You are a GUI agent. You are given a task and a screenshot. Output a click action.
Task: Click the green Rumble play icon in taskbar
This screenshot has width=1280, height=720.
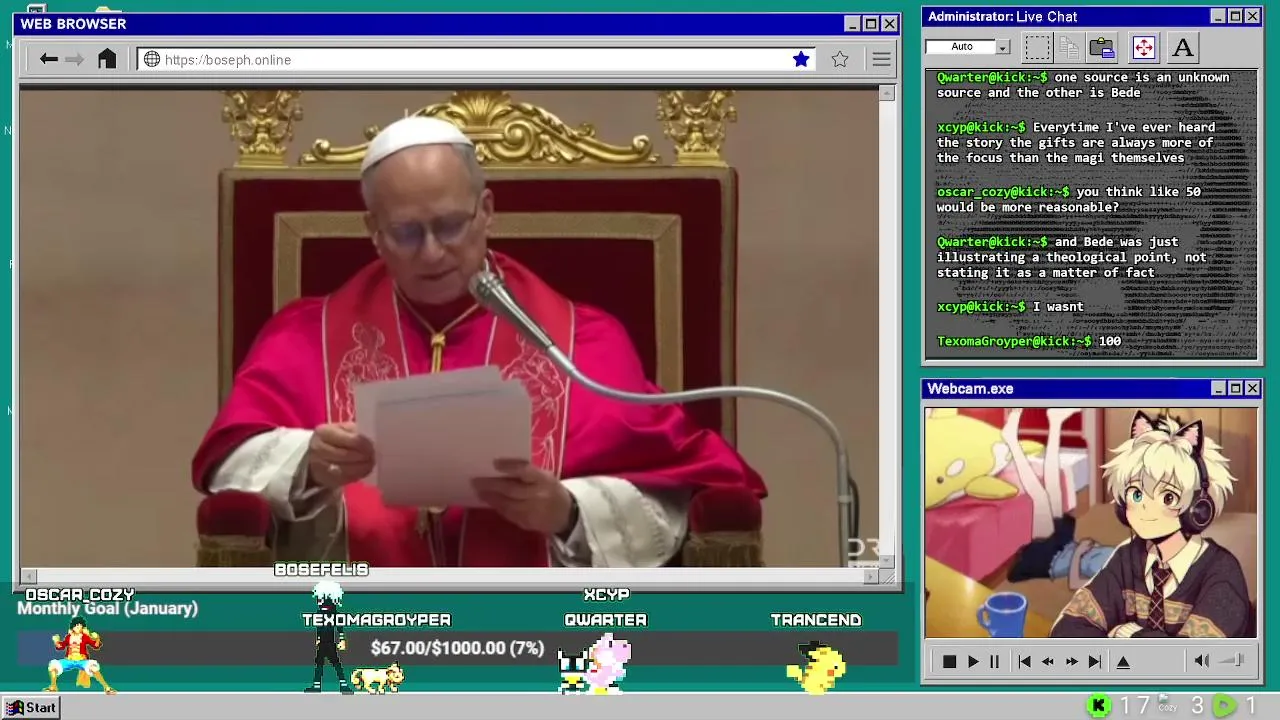pos(1224,706)
